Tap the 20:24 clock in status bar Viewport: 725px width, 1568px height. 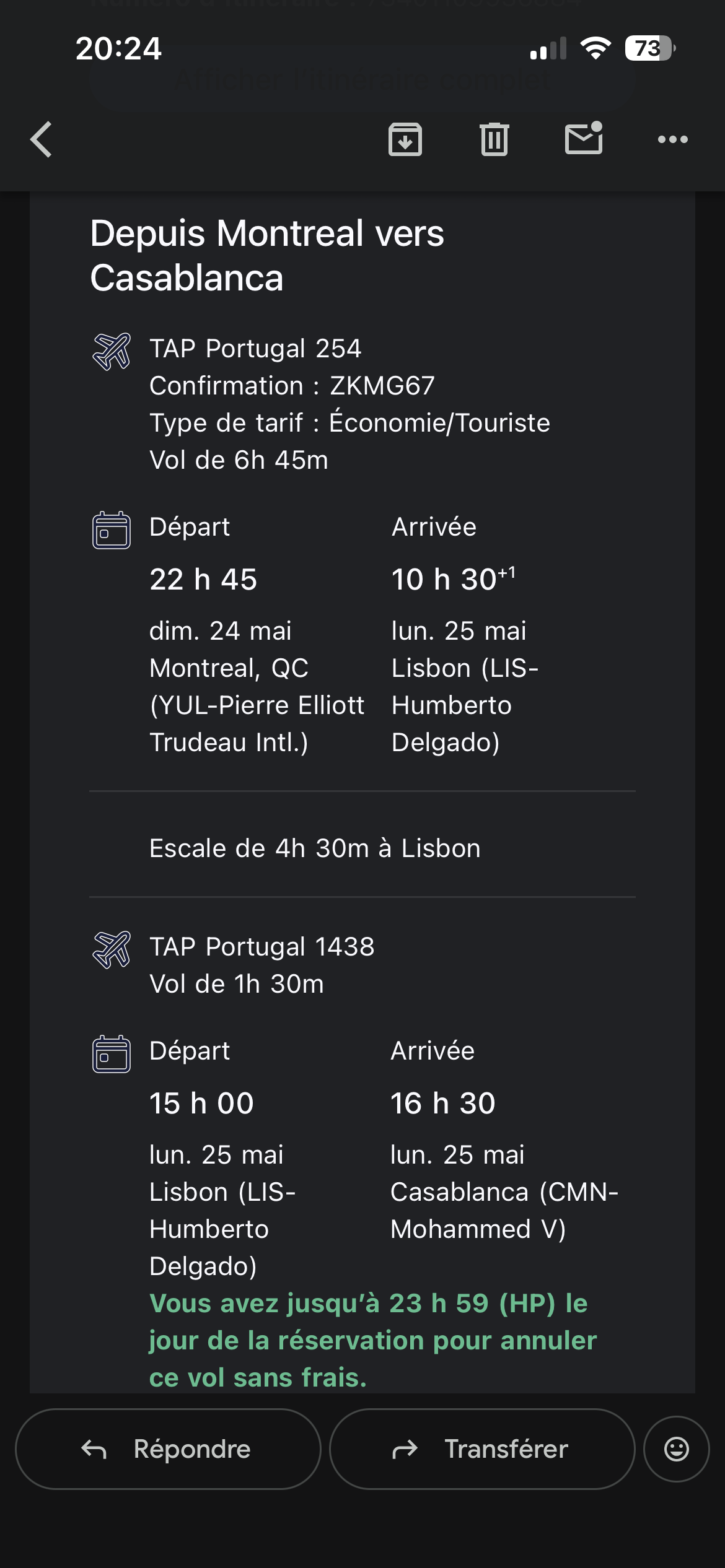[x=118, y=48]
